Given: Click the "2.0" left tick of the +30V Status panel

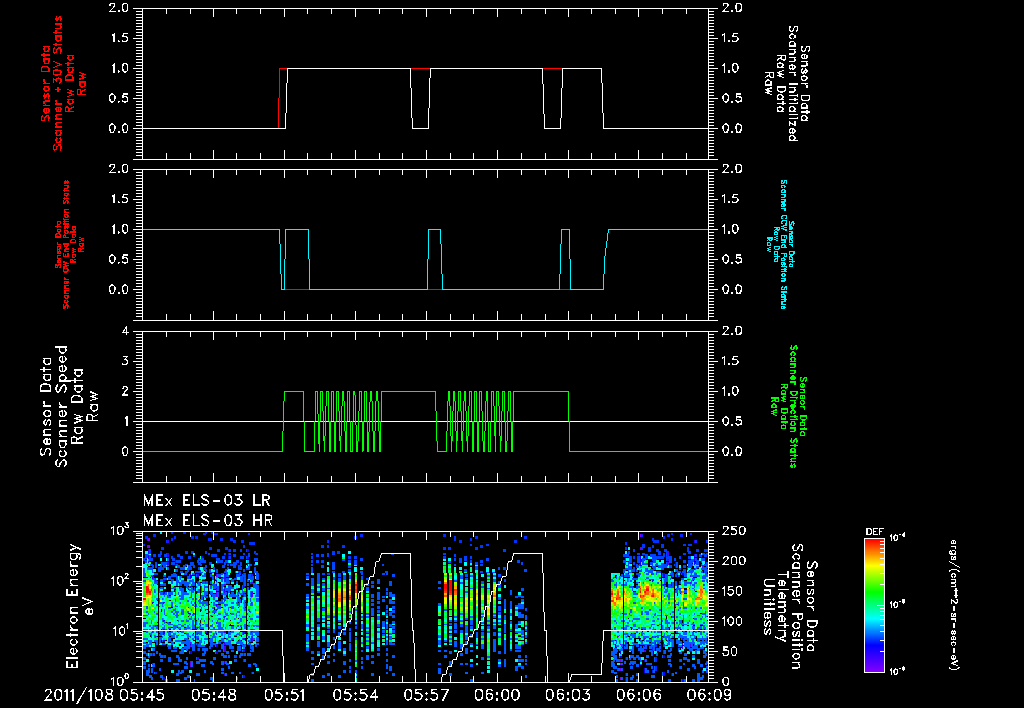Looking at the screenshot, I should pyautogui.click(x=118, y=8).
